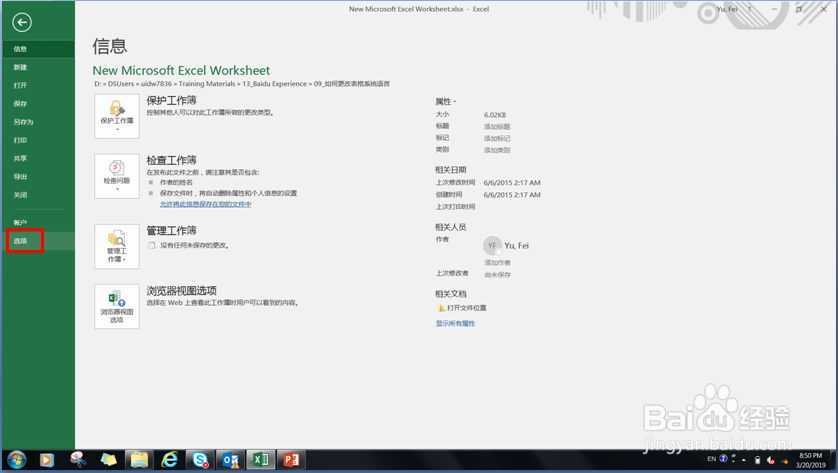Click the blue help tray icon
Viewport: 838px width, 473px height.
click(x=724, y=459)
